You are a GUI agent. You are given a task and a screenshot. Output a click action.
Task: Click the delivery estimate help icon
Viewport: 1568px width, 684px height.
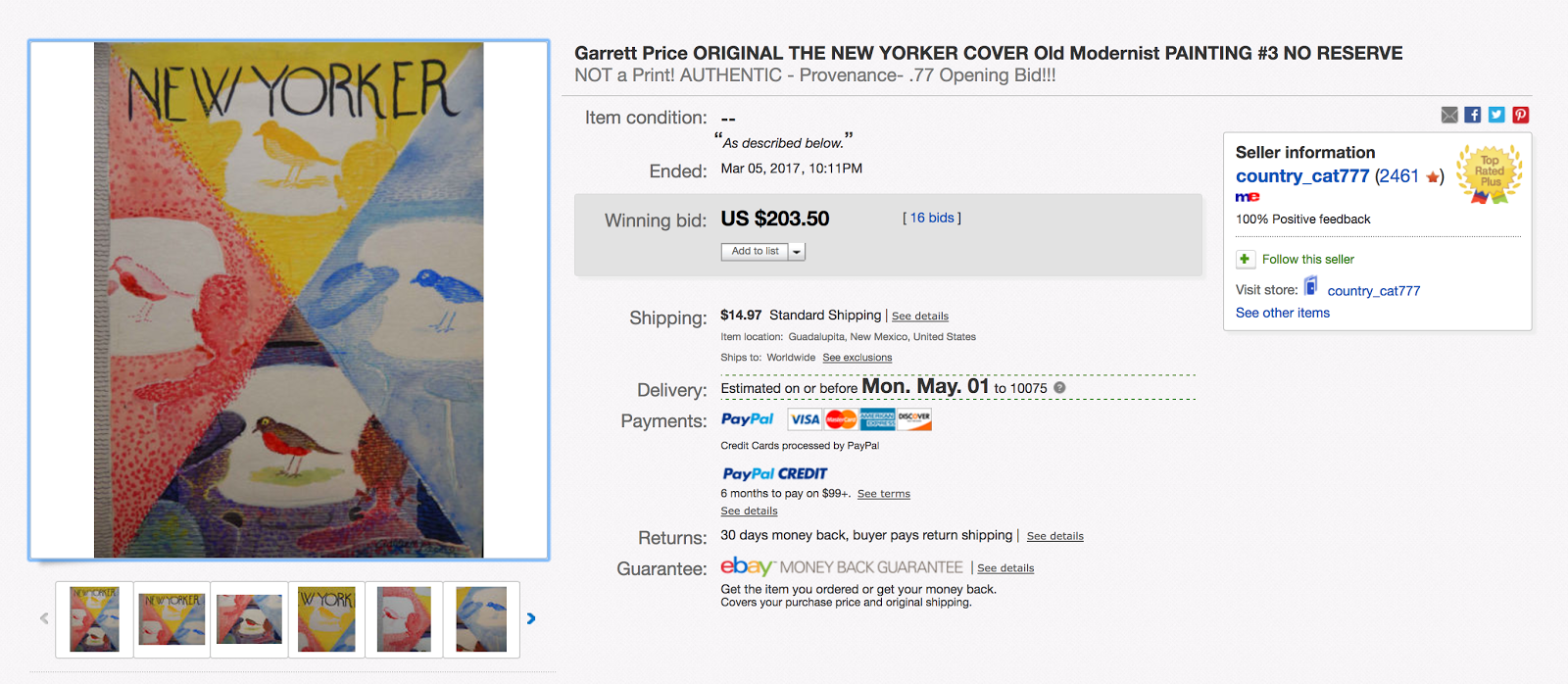click(x=1059, y=388)
